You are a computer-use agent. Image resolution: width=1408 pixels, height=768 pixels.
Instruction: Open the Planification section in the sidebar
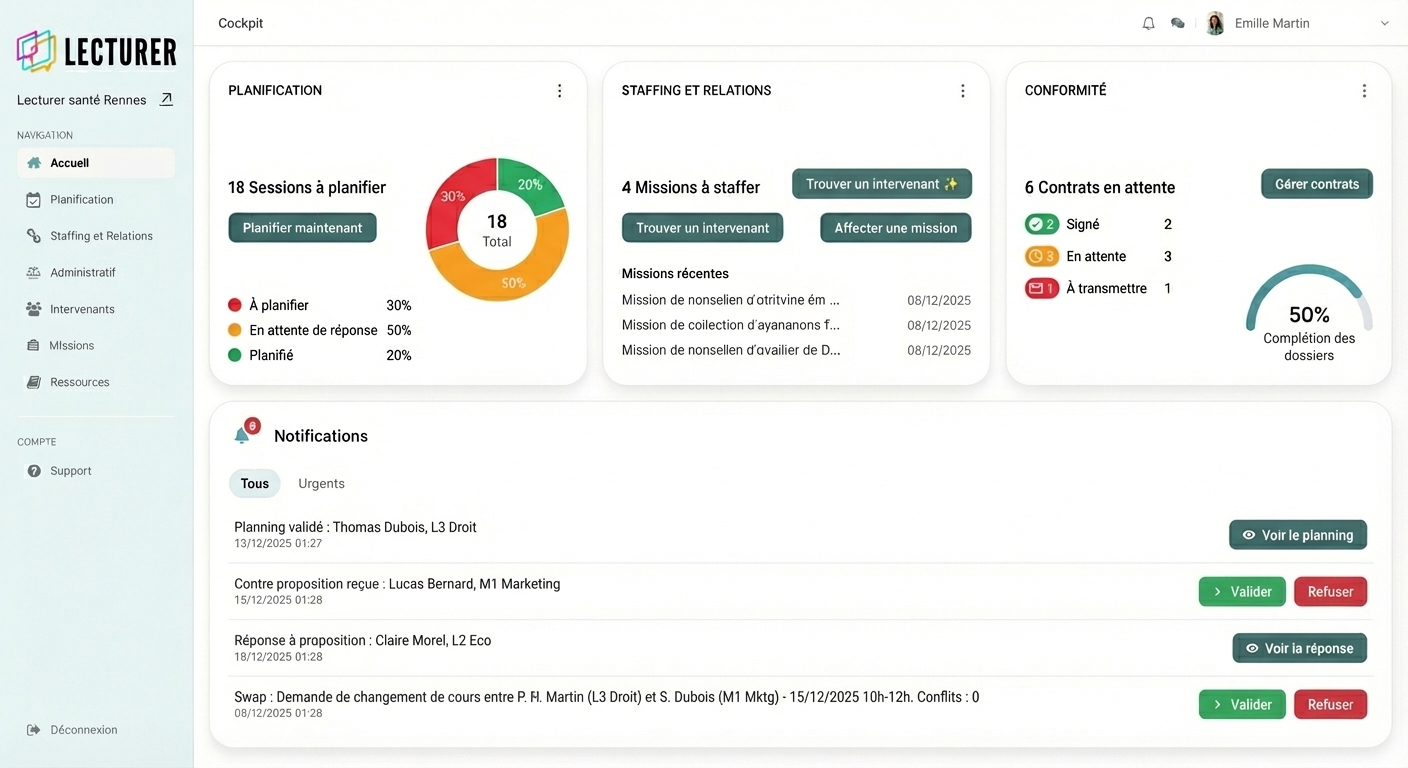pyautogui.click(x=81, y=199)
